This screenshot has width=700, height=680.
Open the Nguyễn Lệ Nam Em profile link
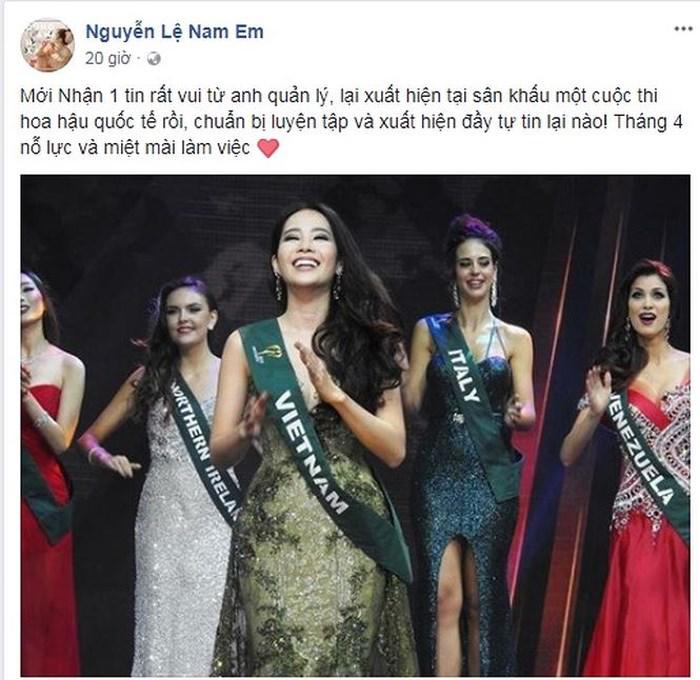[174, 32]
